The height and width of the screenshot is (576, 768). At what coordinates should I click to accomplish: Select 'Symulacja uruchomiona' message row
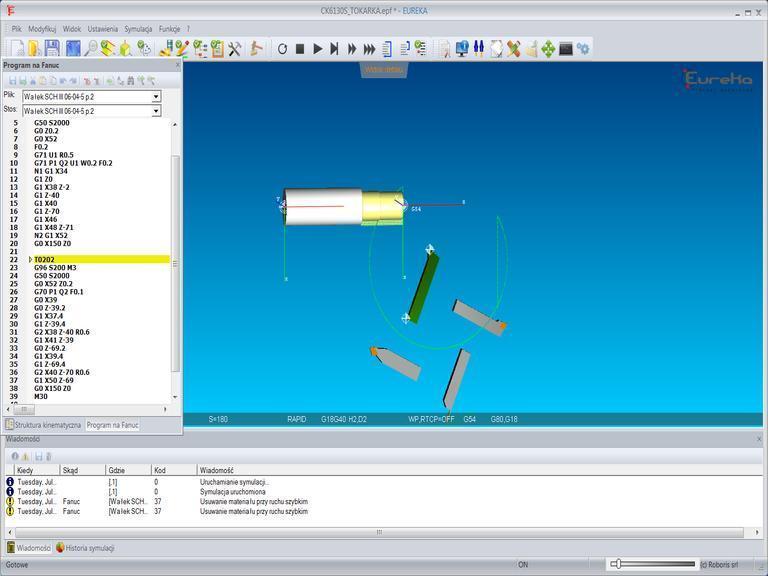tap(384, 492)
